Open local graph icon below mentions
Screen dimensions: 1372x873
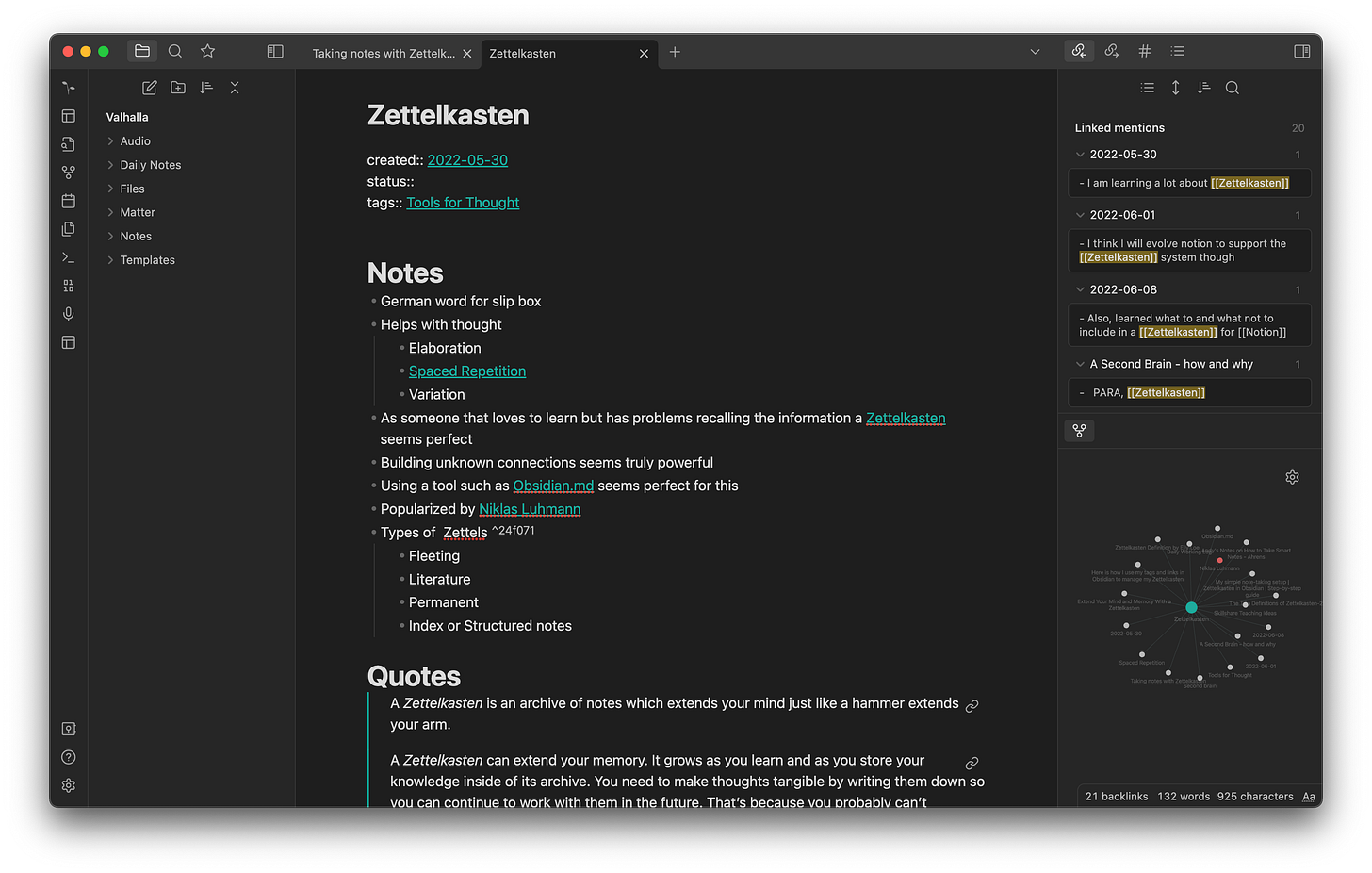[x=1080, y=431]
